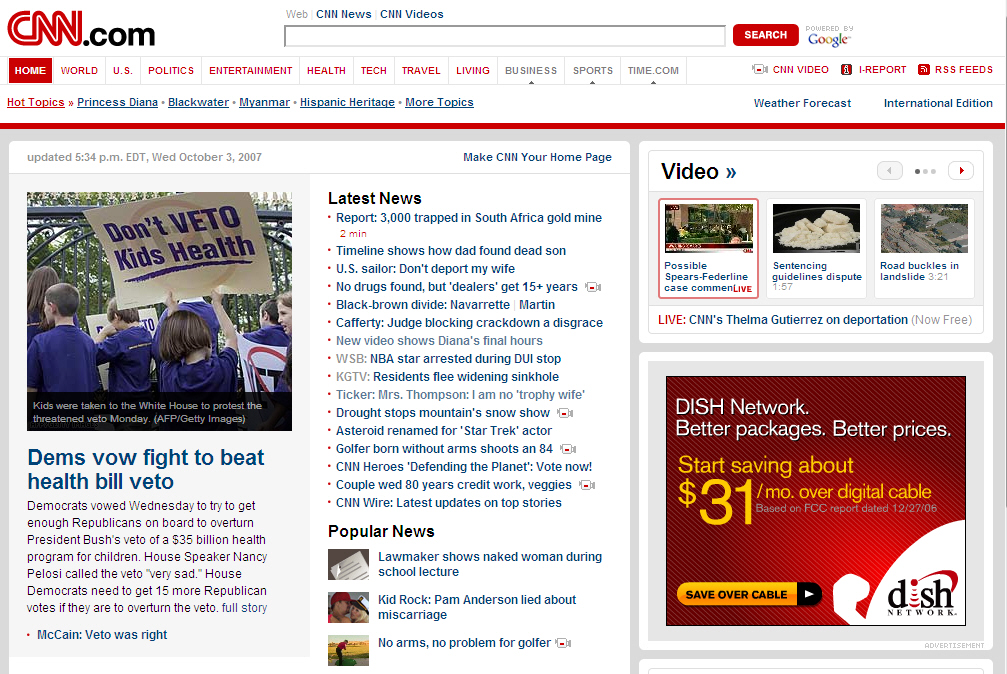Click the DISH Network advertisement banner
This screenshot has width=1007, height=674.
[816, 501]
